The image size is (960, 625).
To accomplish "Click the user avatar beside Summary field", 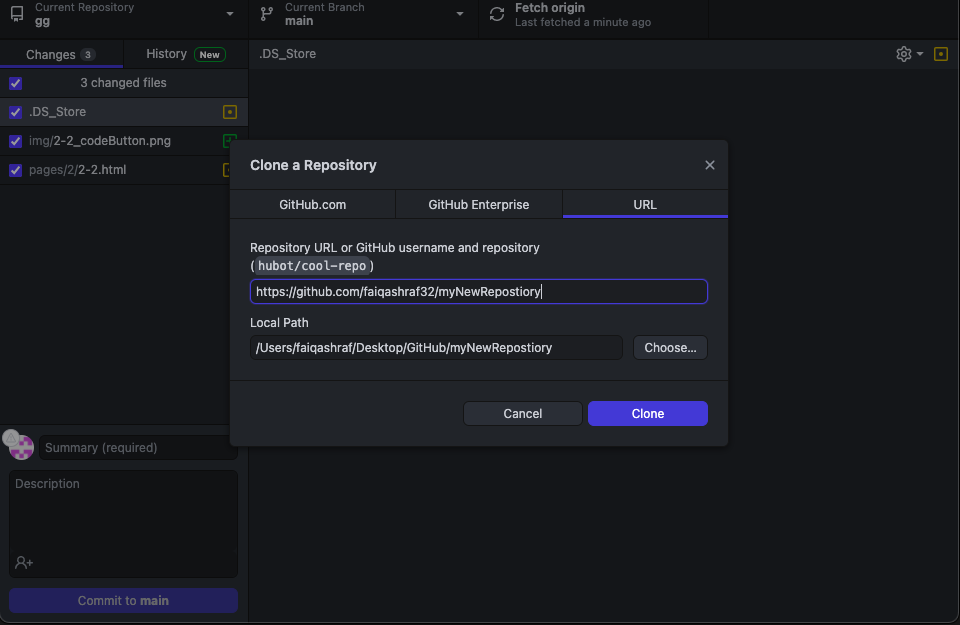I will (x=20, y=446).
